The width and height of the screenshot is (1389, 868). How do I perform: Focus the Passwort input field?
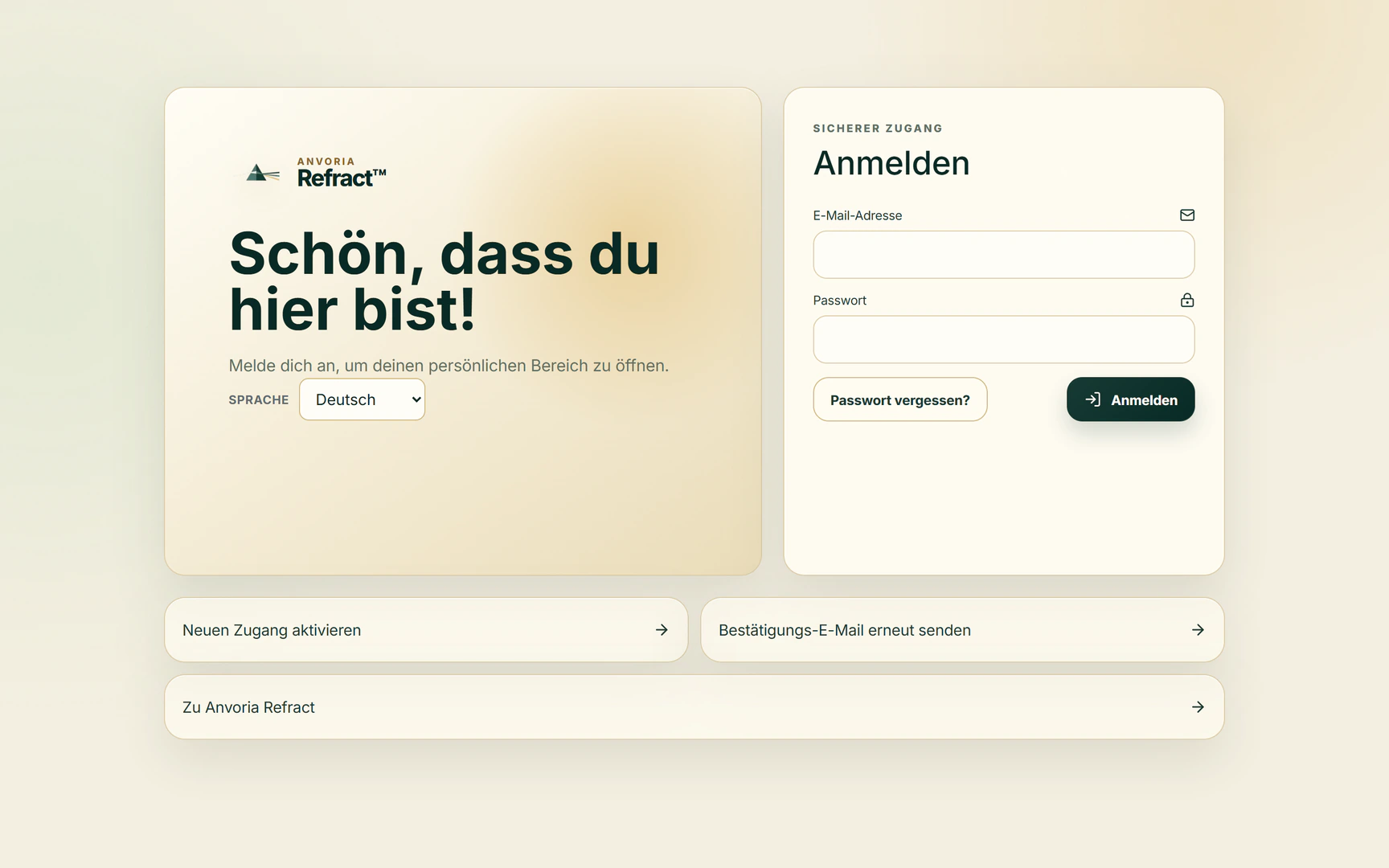(x=1003, y=339)
